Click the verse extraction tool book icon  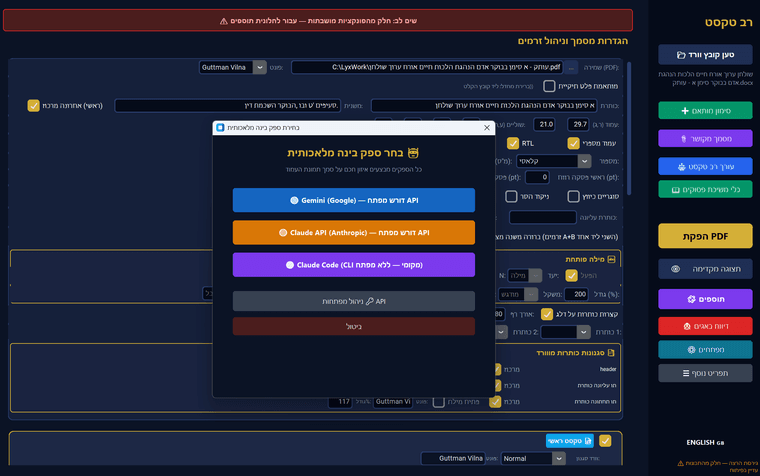click(676, 190)
